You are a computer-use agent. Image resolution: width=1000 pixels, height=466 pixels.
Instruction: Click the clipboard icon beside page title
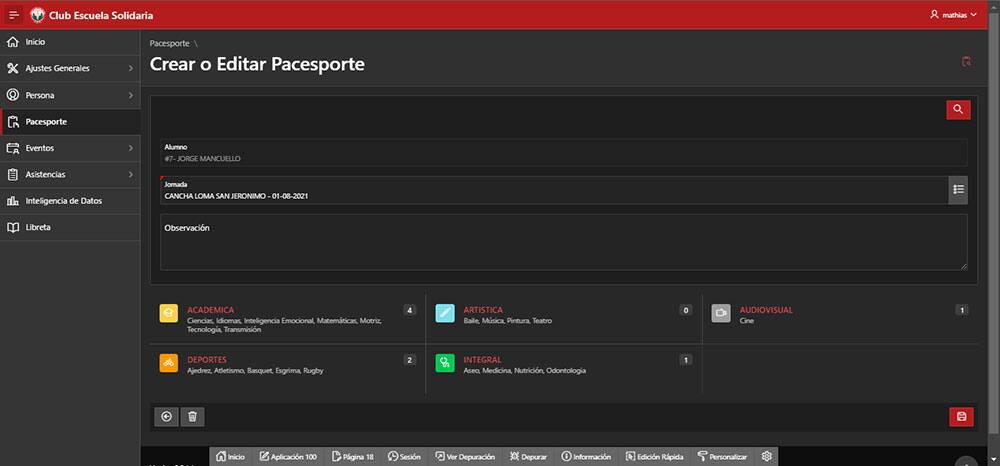coord(966,62)
